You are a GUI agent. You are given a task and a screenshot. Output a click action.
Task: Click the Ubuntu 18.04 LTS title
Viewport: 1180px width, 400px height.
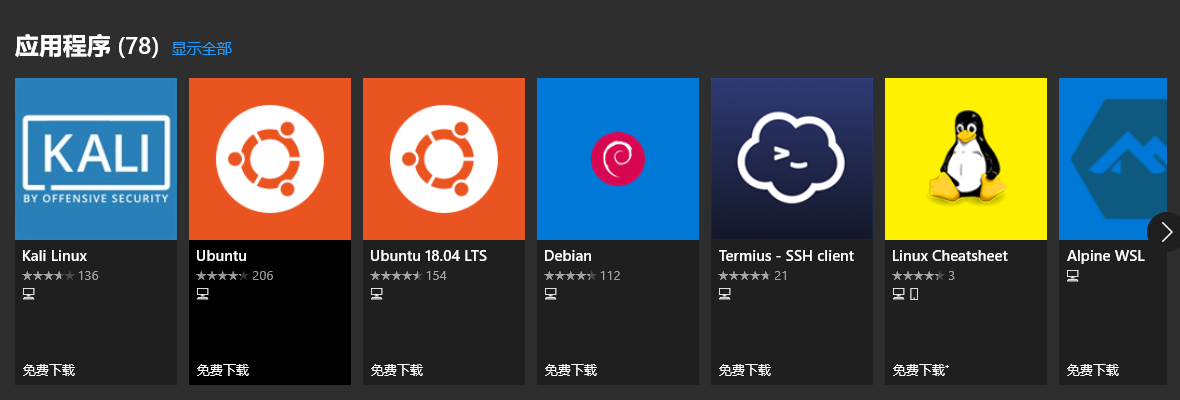[x=428, y=256]
